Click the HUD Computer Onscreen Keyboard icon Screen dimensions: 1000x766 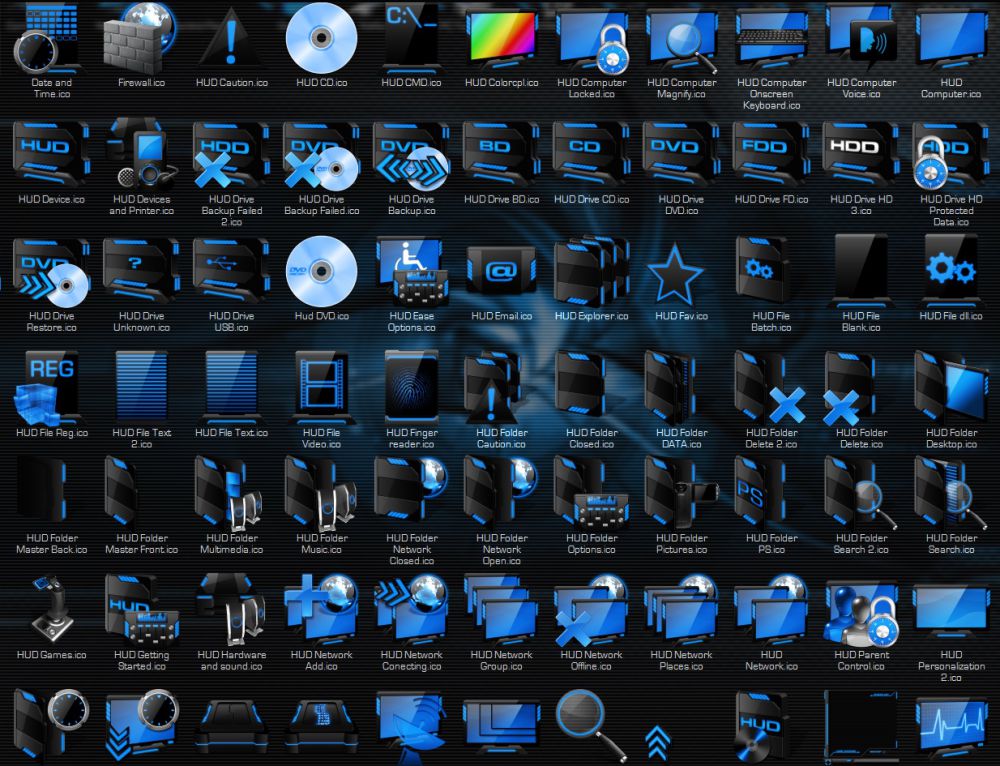point(771,37)
